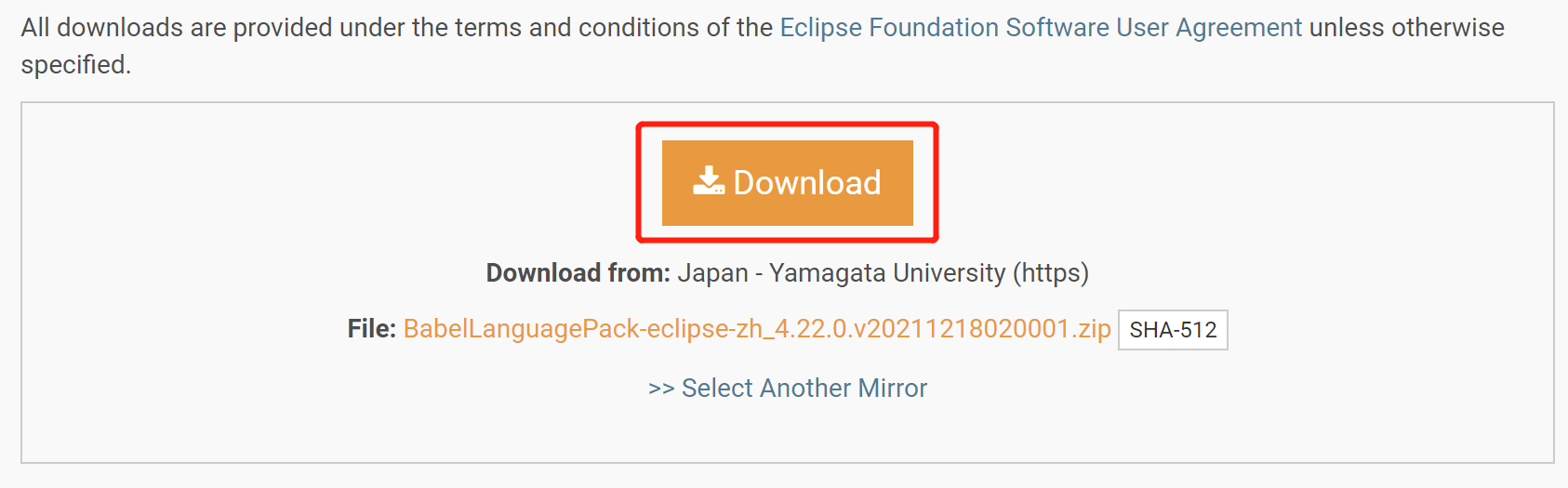Click the bold "Download from:" label

(x=578, y=273)
